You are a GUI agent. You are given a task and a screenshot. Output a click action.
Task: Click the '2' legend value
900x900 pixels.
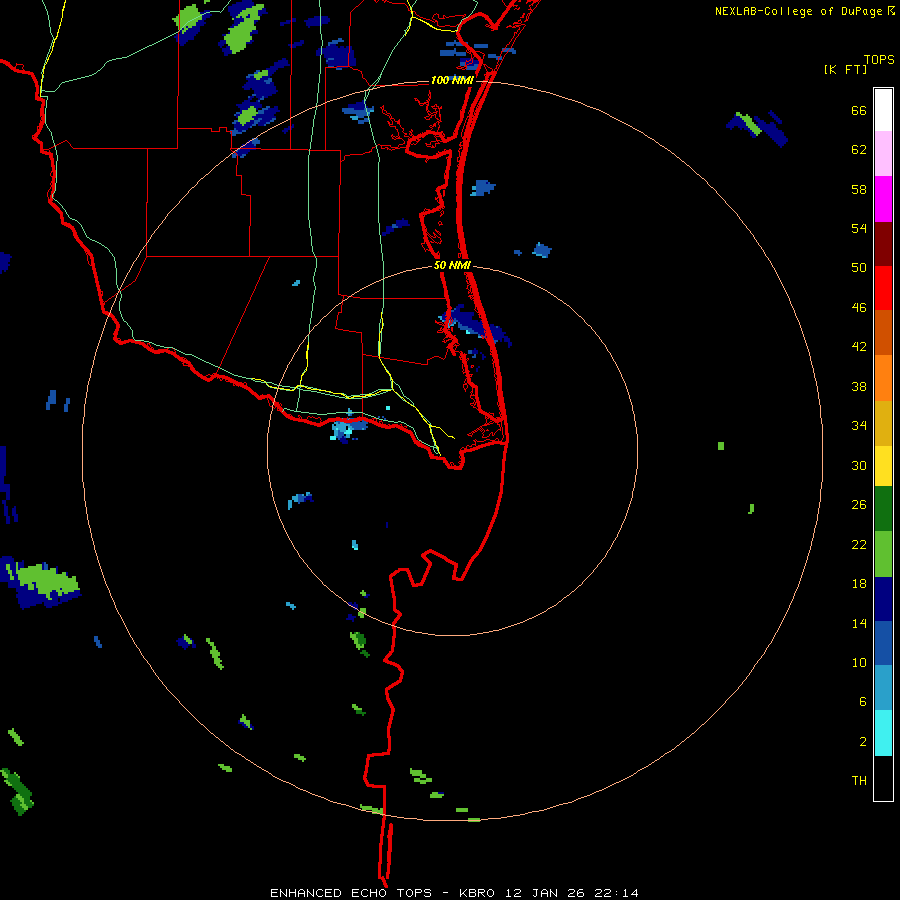coord(863,741)
